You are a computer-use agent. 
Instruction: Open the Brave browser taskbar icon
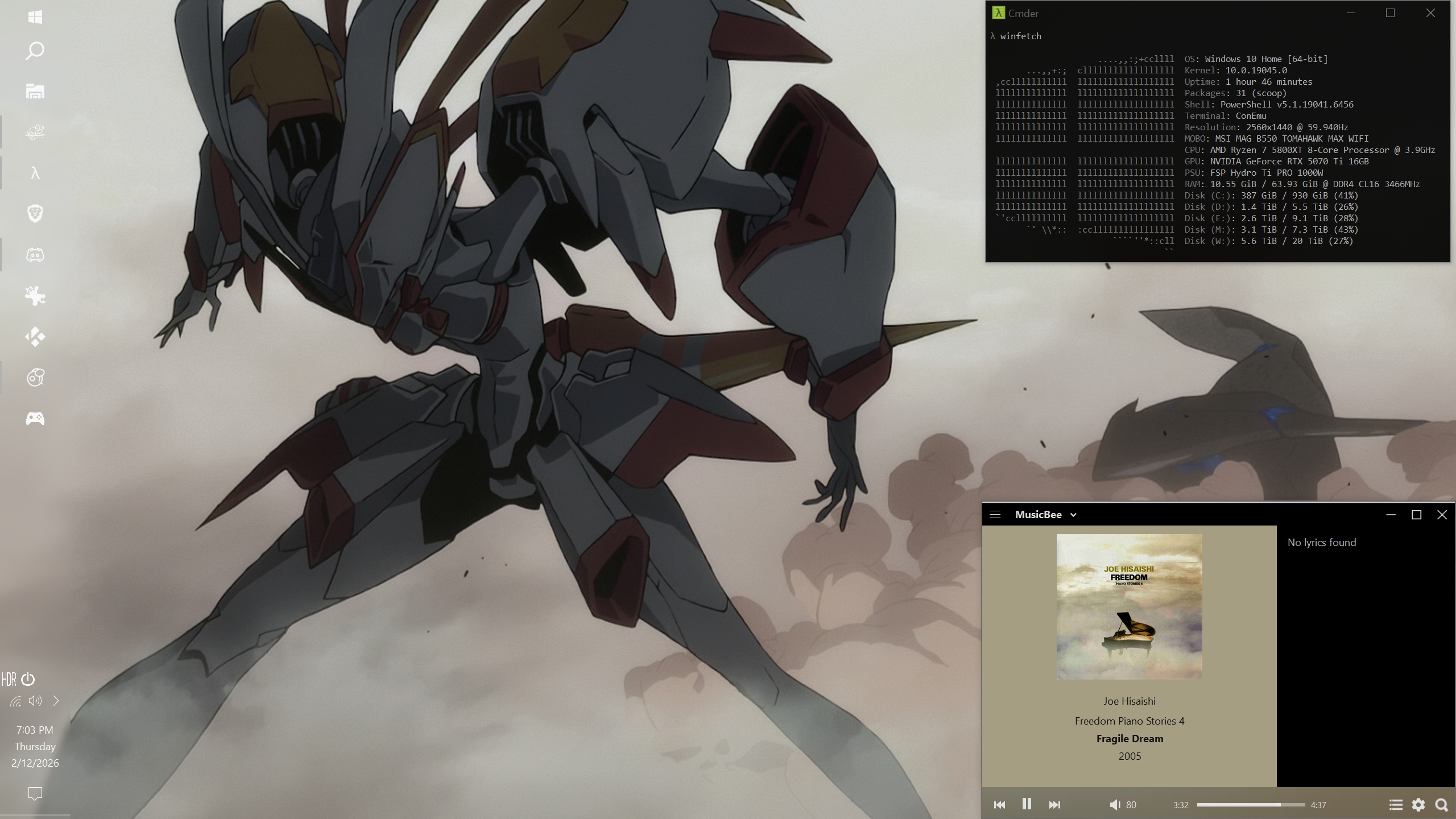(35, 214)
